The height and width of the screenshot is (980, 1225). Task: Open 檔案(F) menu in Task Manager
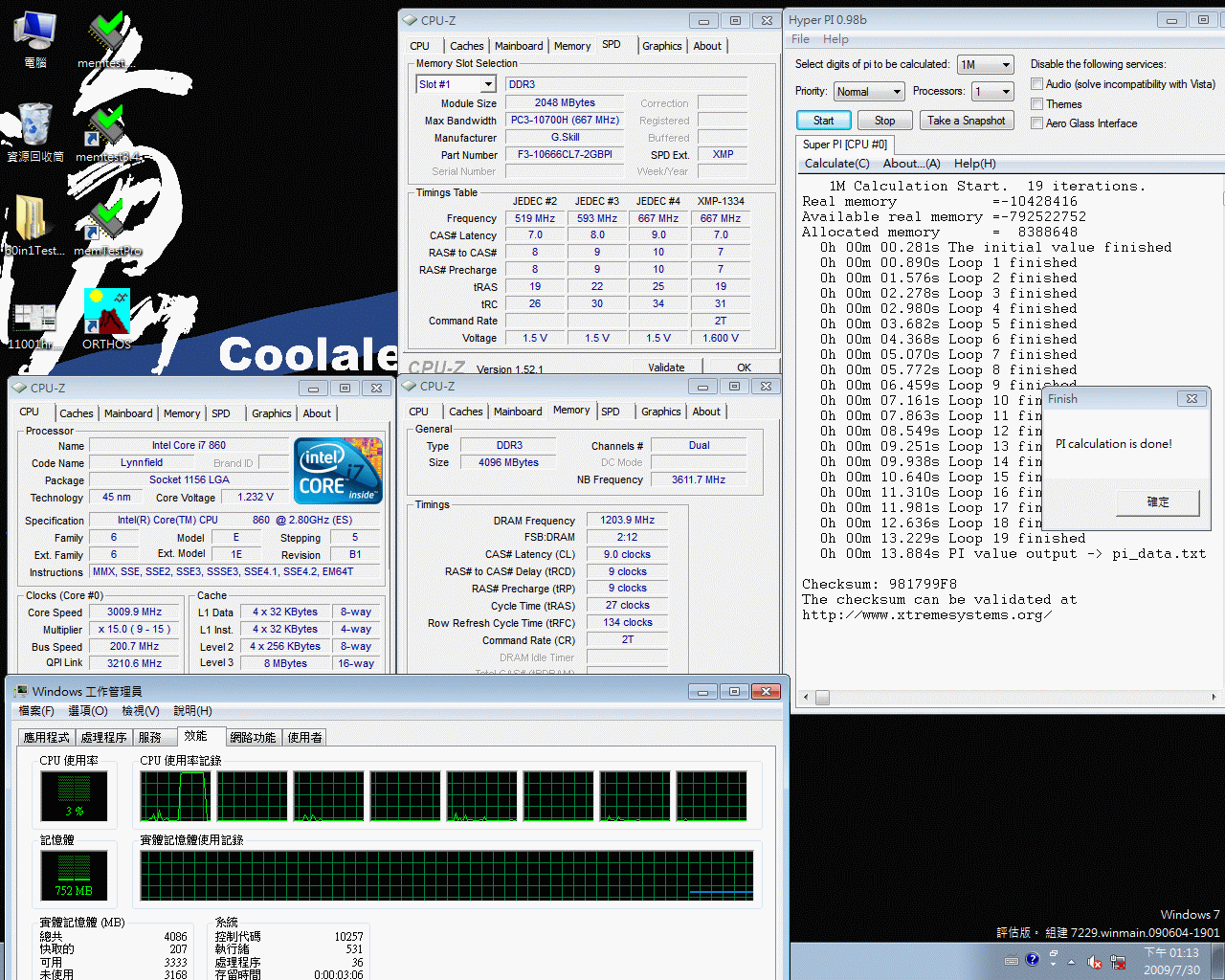pos(36,711)
